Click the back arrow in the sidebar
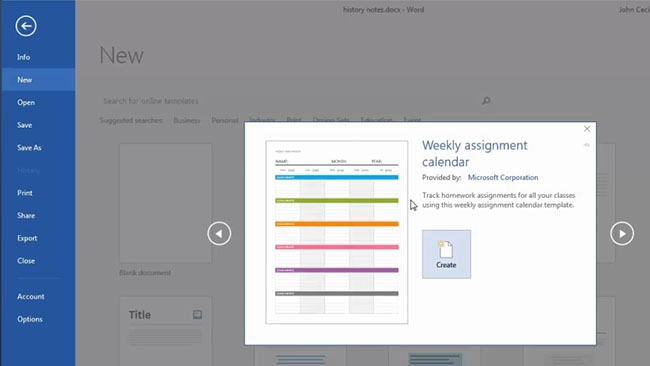This screenshot has height=366, width=650. pyautogui.click(x=26, y=26)
